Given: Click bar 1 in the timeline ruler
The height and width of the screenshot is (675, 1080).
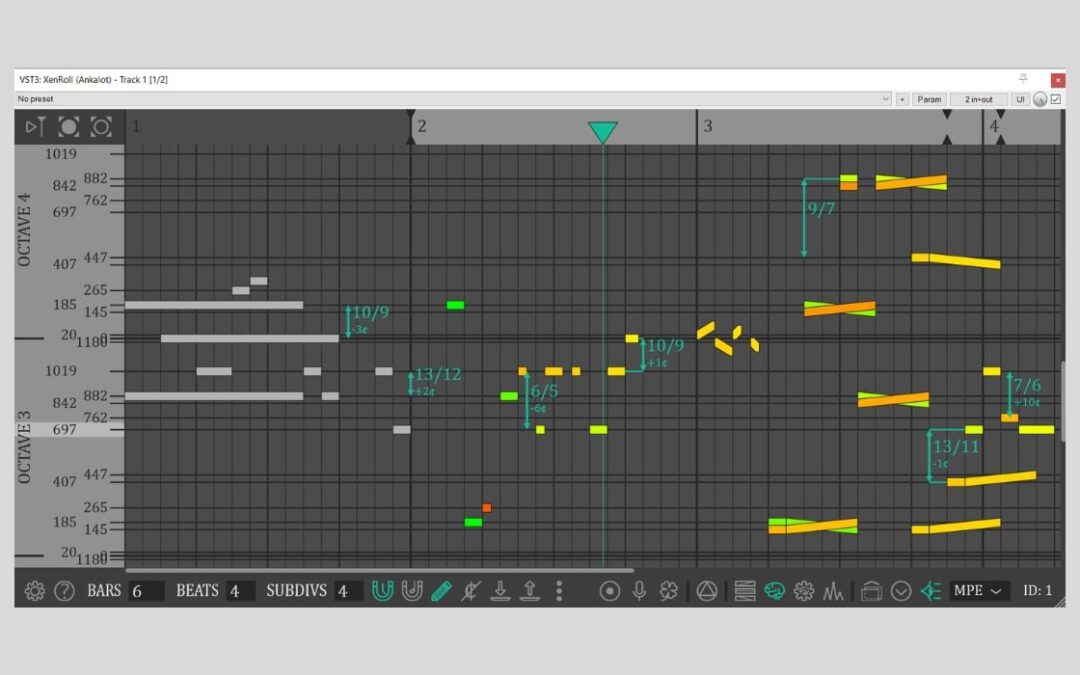Looking at the screenshot, I should pyautogui.click(x=136, y=127).
